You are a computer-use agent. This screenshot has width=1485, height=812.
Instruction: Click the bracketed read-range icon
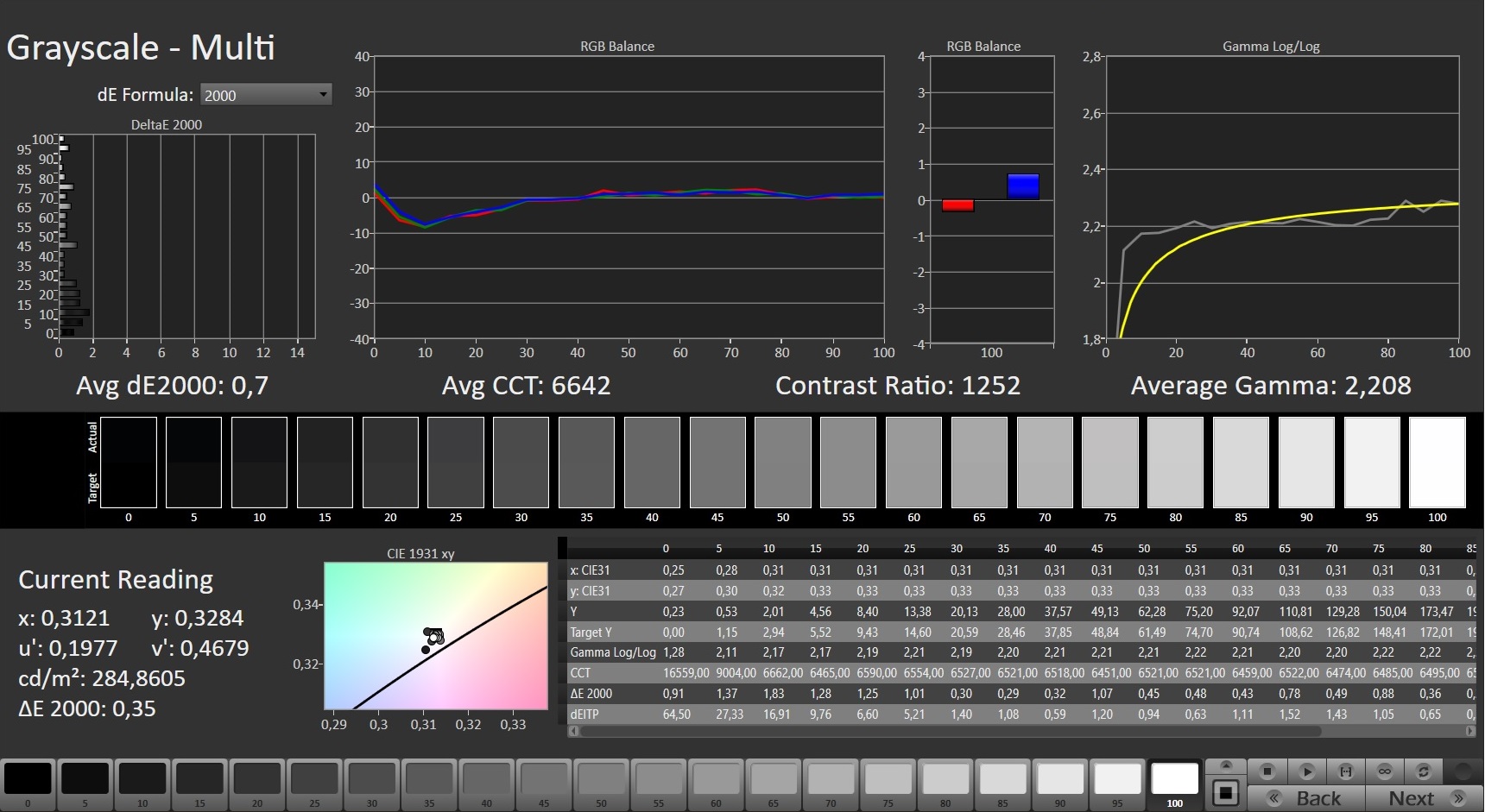point(1345,771)
